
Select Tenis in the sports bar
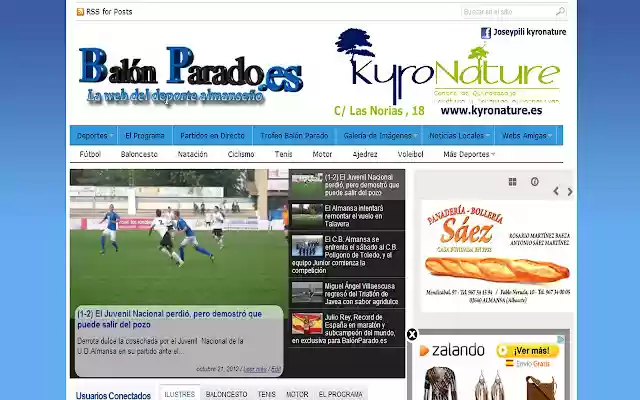(x=283, y=154)
